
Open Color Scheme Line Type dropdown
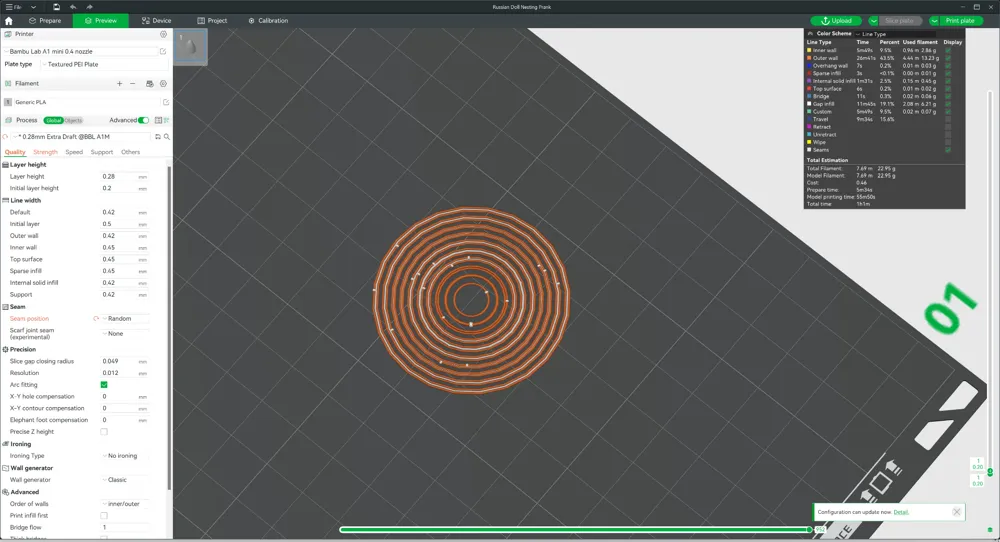click(895, 34)
